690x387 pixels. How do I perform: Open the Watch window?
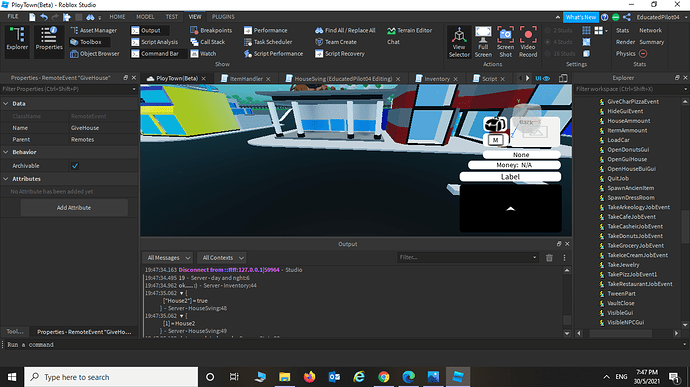point(203,54)
